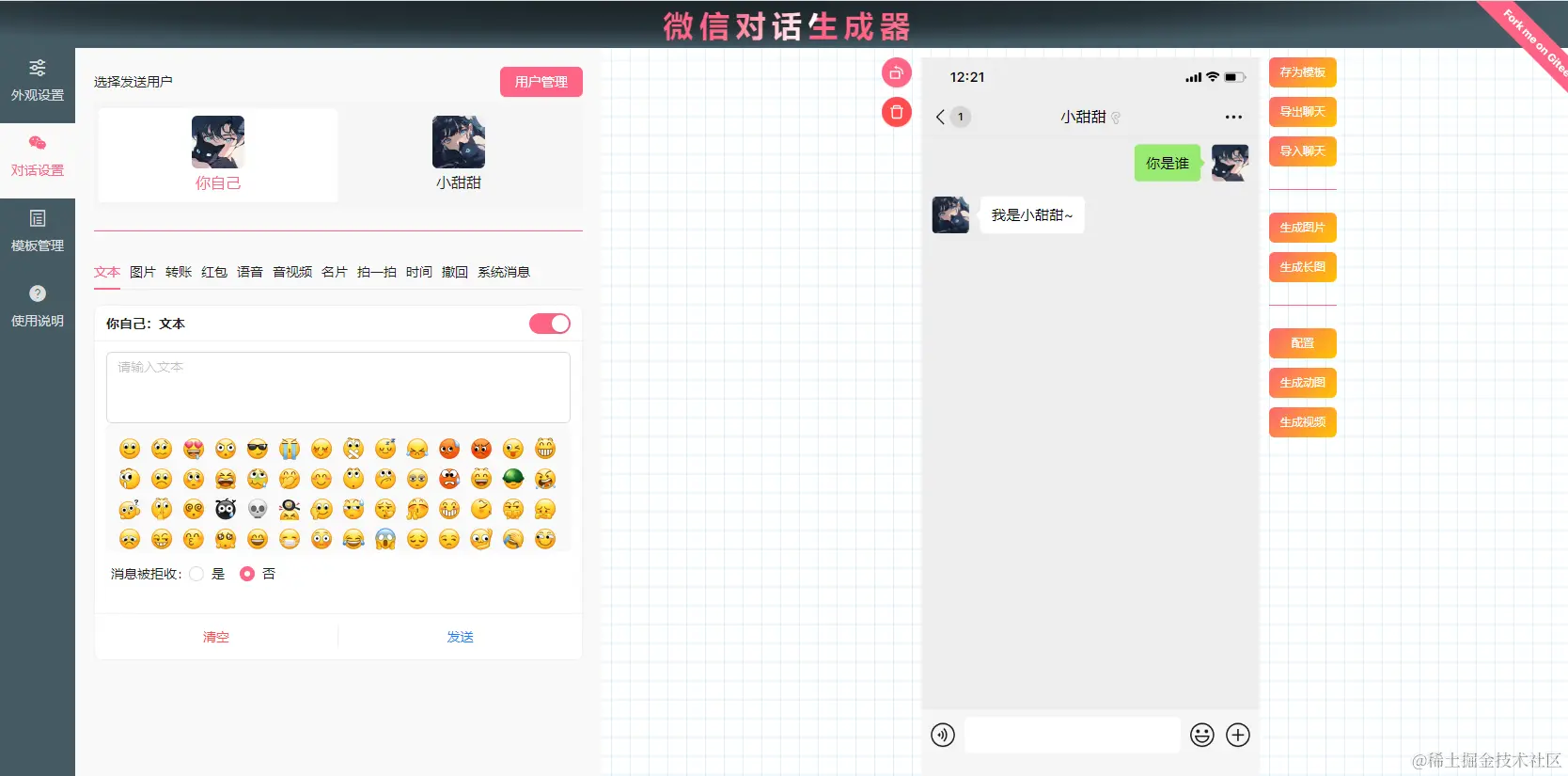Insert the skull emoji
The height and width of the screenshot is (776, 1568).
coord(258,509)
